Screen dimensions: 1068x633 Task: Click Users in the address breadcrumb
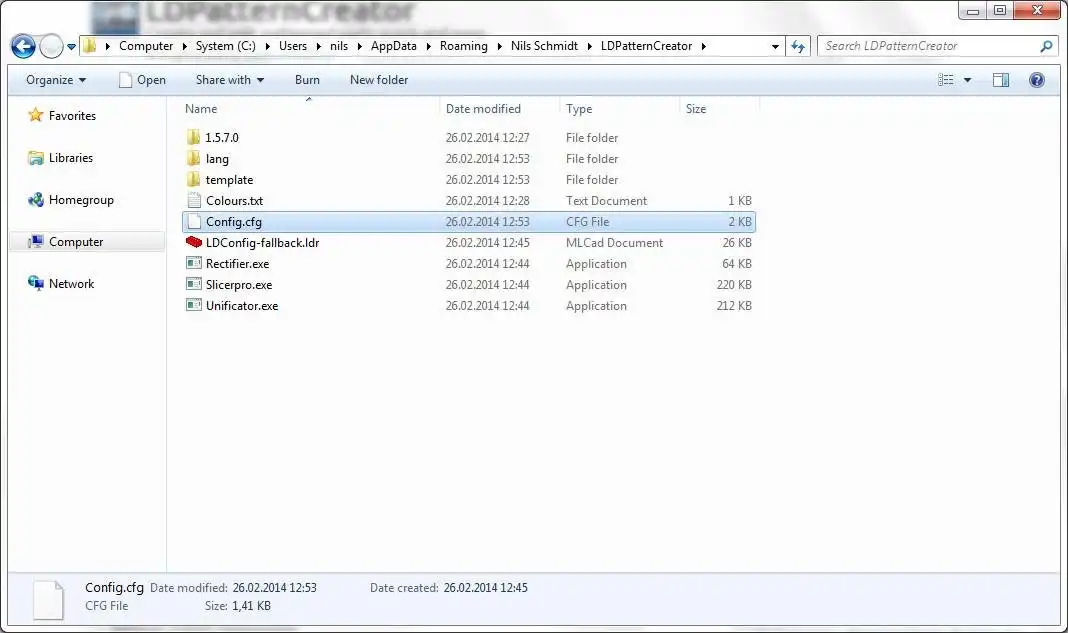tap(293, 46)
